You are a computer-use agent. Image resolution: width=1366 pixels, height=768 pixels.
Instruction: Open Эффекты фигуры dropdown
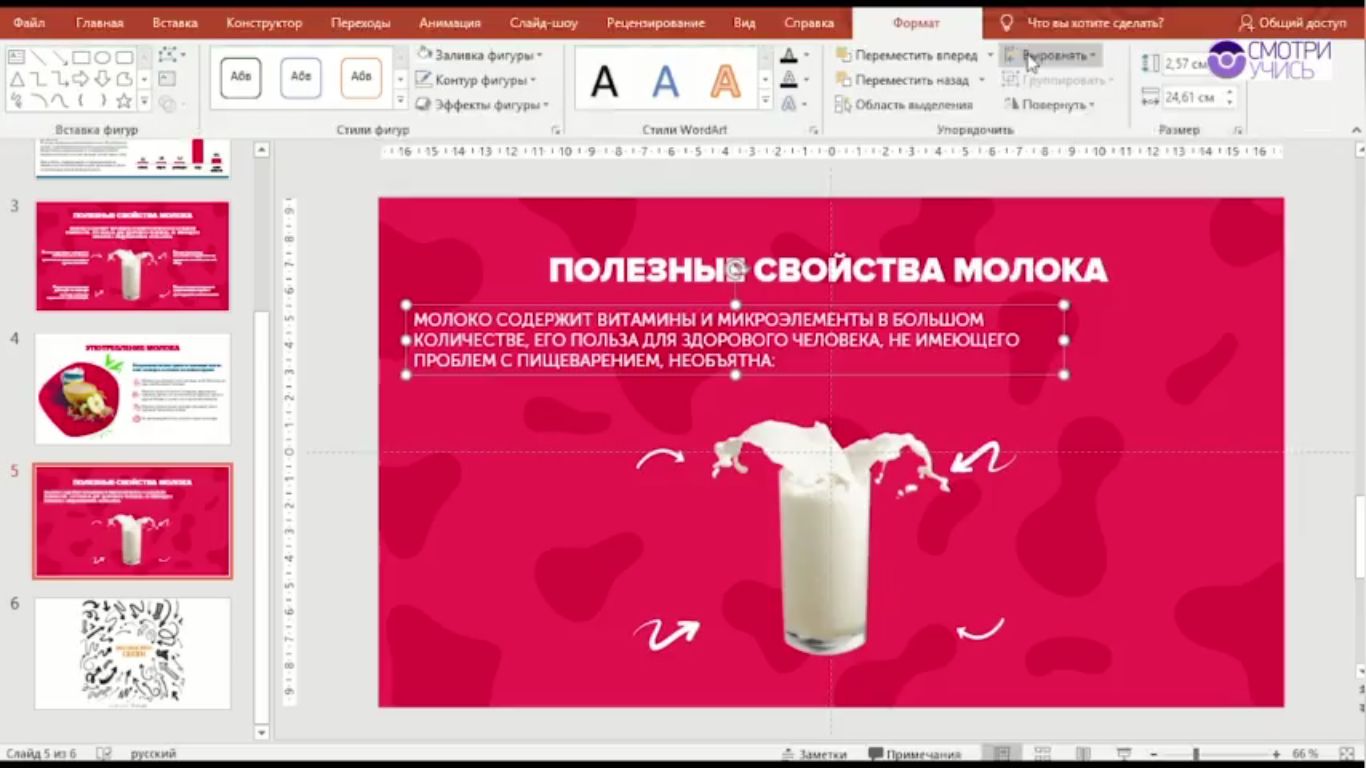click(482, 104)
